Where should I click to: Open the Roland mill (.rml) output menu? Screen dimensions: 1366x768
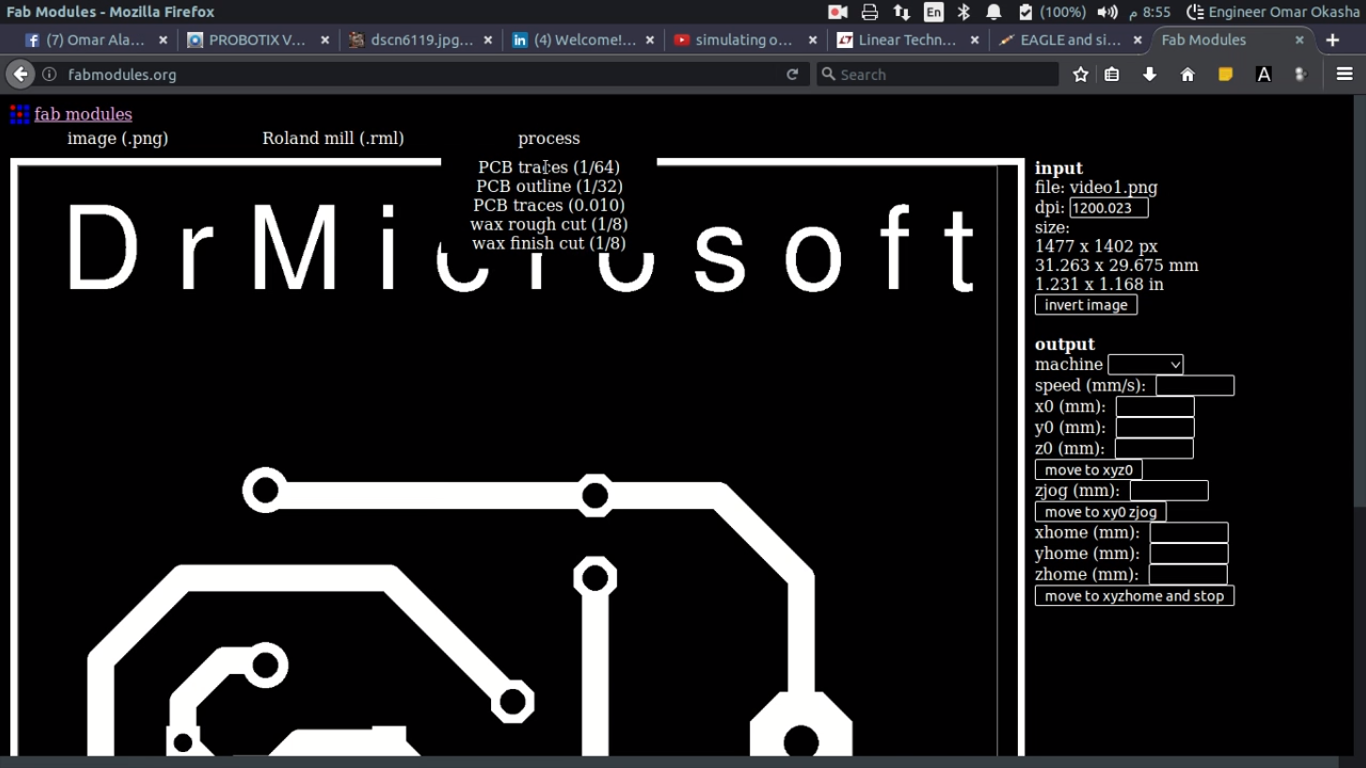[x=333, y=138]
